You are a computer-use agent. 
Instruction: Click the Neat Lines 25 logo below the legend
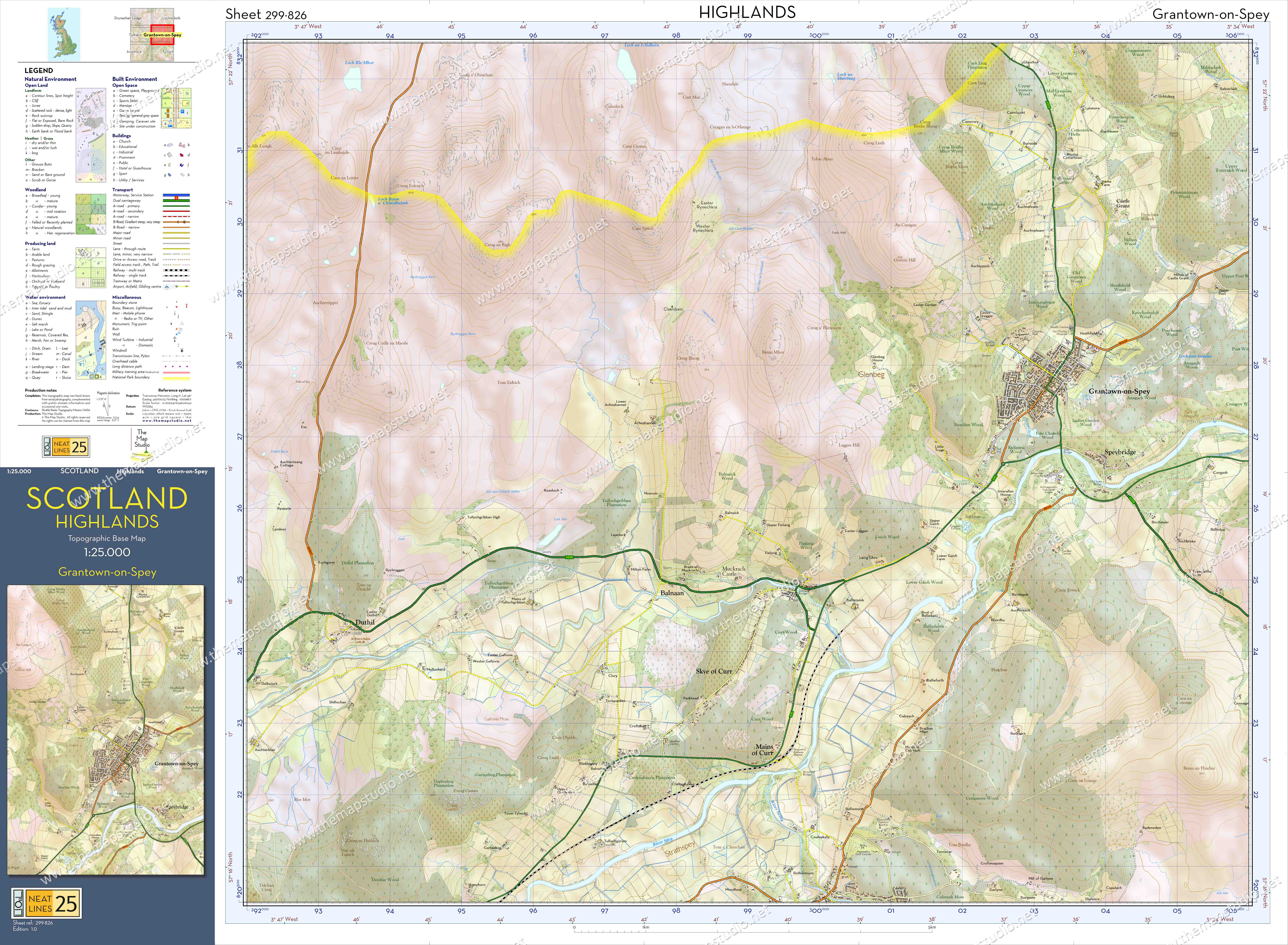click(x=66, y=447)
